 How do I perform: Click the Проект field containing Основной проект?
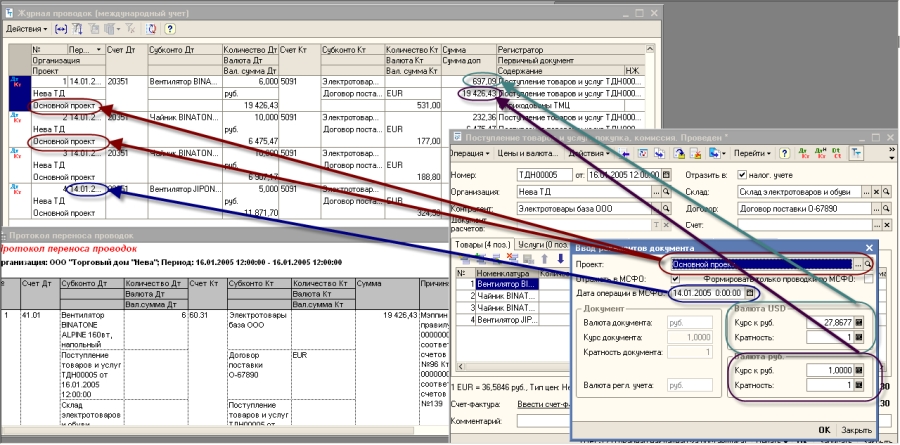(762, 264)
